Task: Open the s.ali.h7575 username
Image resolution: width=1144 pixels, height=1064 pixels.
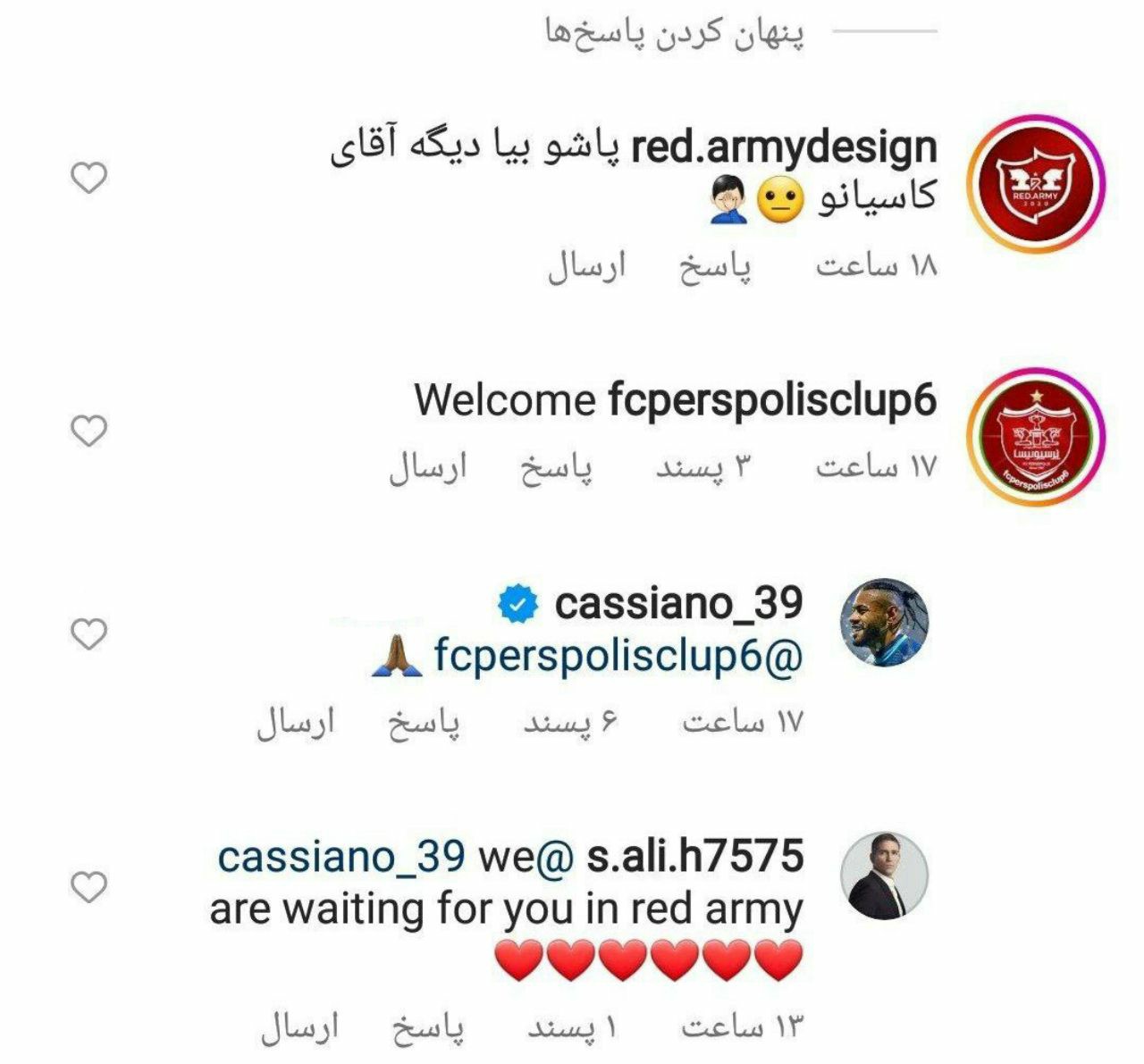Action: 695,858
